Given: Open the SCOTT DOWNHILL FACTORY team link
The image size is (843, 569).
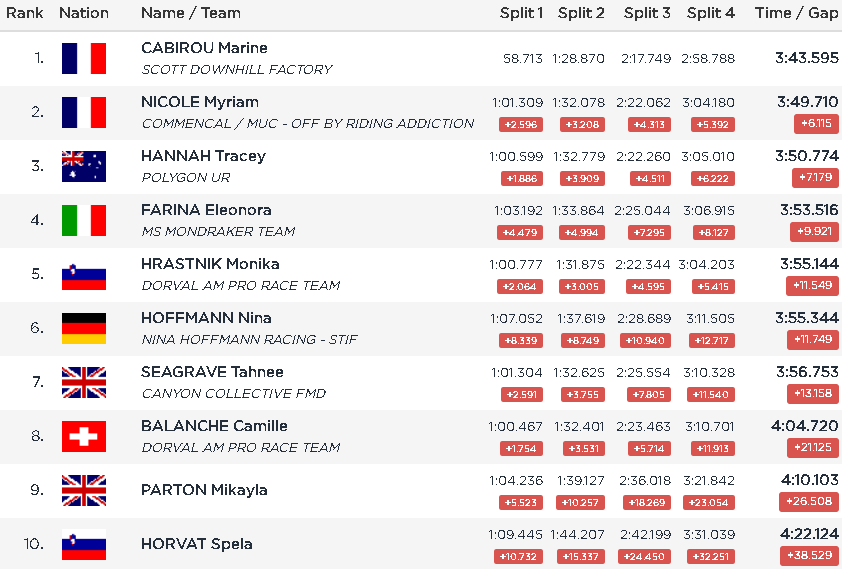Looking at the screenshot, I should [237, 70].
